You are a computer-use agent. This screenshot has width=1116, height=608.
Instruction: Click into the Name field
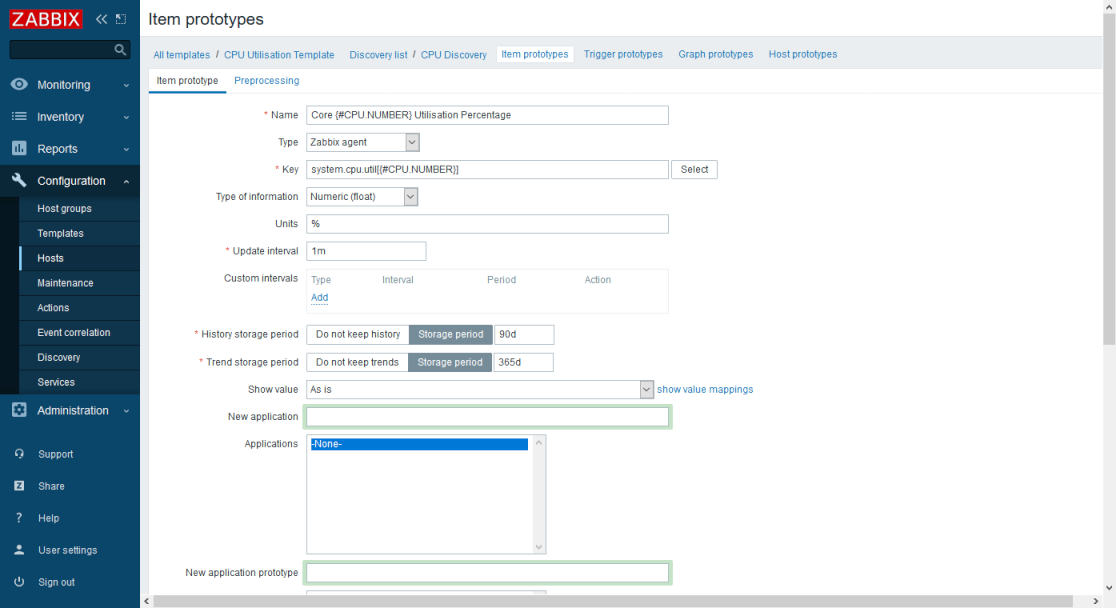pos(488,115)
